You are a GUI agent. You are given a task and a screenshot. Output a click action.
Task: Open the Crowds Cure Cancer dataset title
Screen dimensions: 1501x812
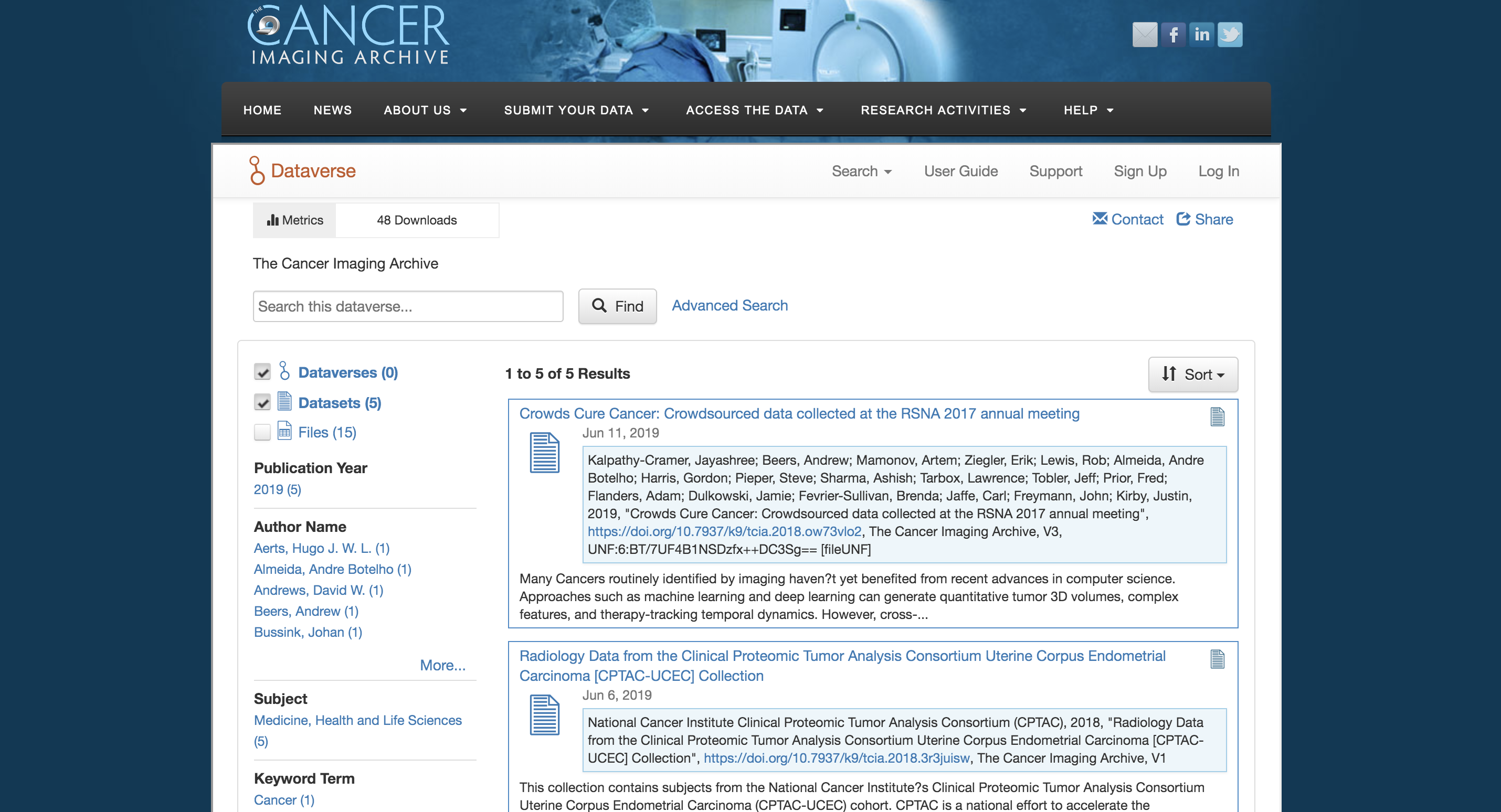(799, 413)
